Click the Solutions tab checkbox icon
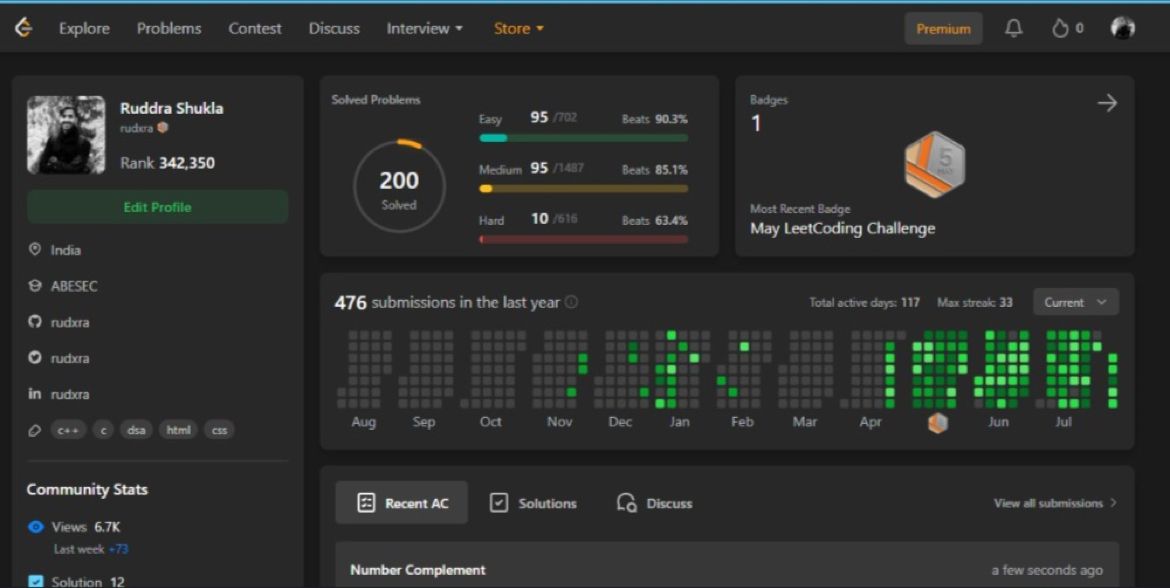 [x=498, y=503]
